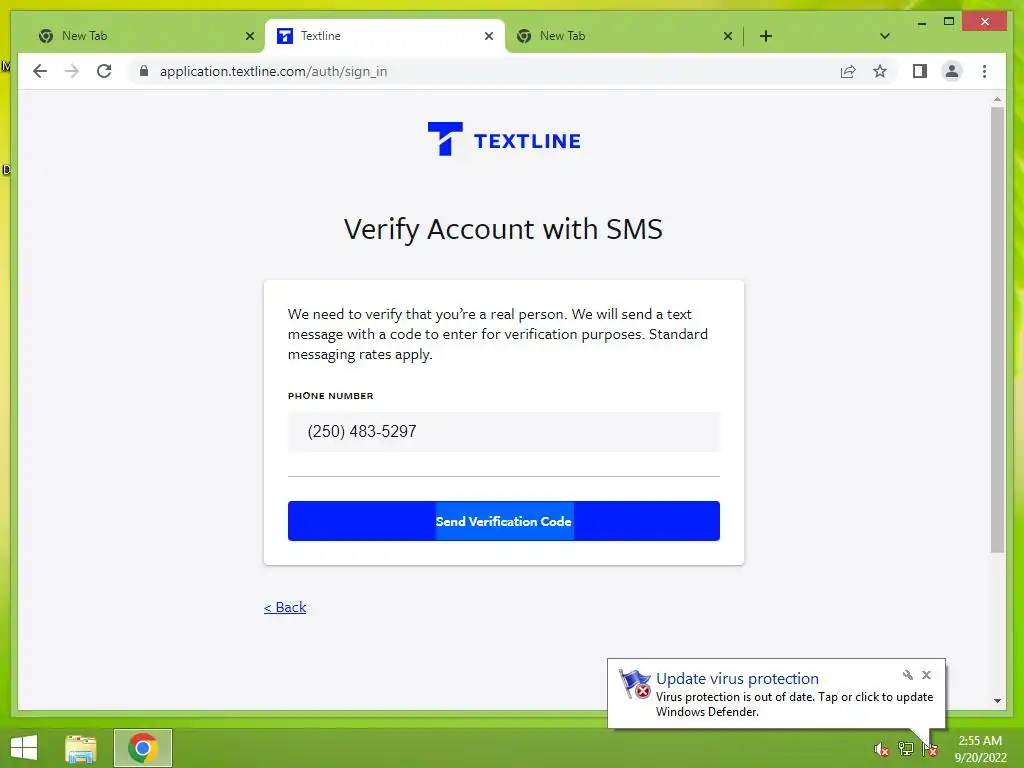Click Send Verification Code button
The width and height of the screenshot is (1024, 768).
pos(504,521)
